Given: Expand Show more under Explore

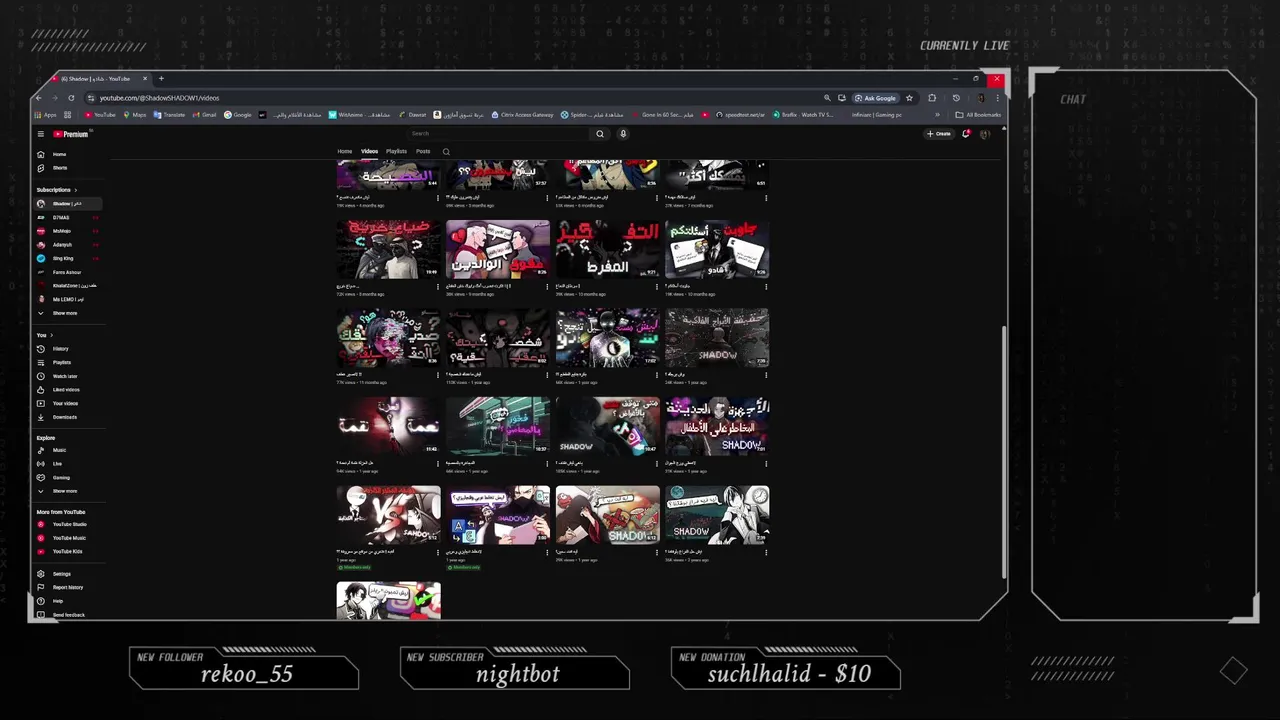Looking at the screenshot, I should click(68, 491).
